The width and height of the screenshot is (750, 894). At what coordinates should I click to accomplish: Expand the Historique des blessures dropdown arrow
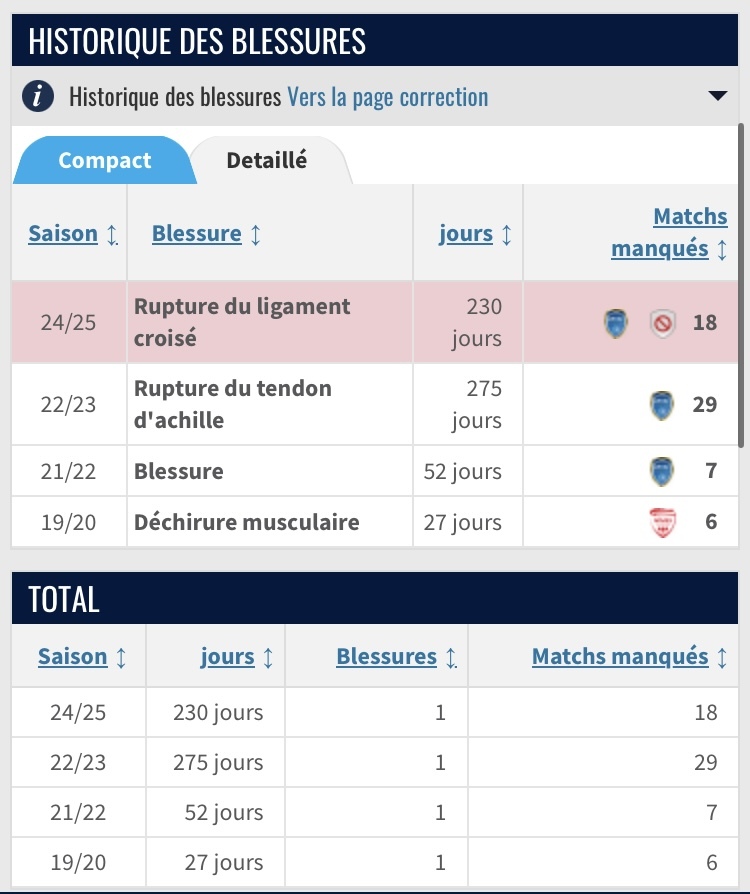pos(717,96)
